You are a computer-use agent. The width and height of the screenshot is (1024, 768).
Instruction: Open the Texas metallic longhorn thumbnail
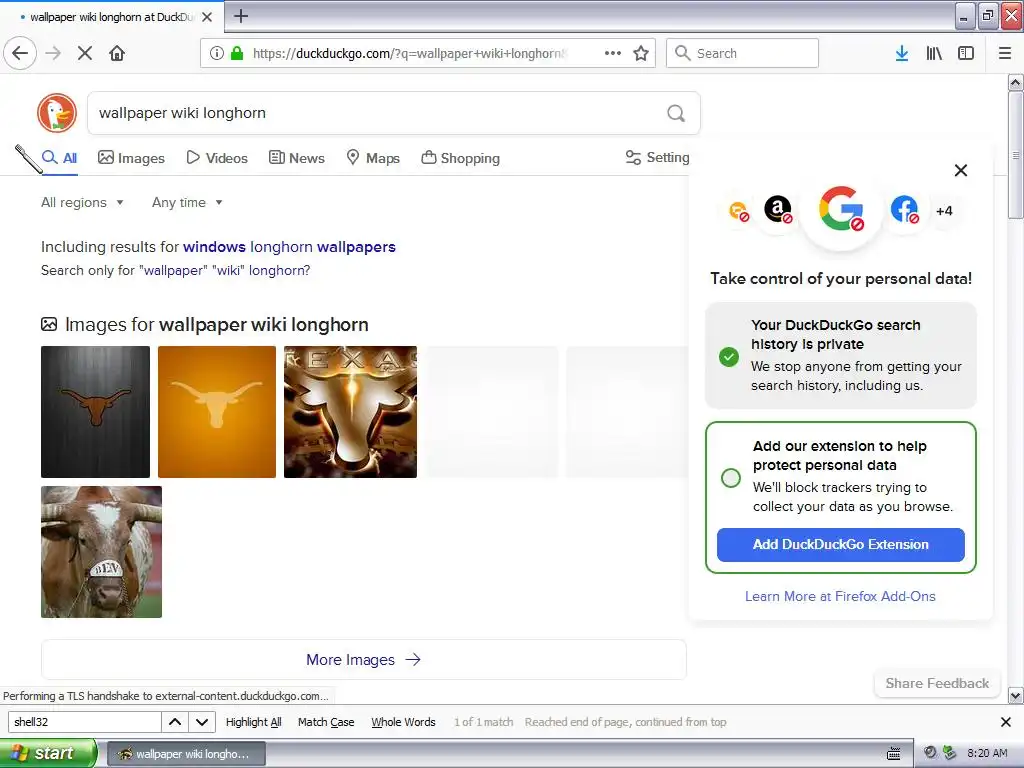(350, 412)
